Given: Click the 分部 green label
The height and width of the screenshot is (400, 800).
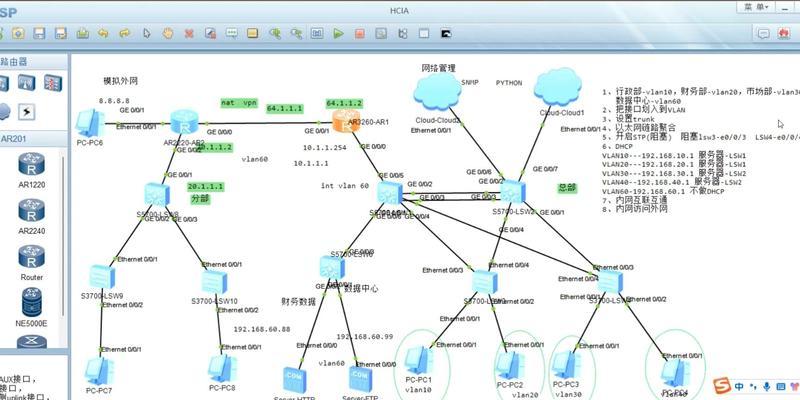Looking at the screenshot, I should pyautogui.click(x=201, y=199).
